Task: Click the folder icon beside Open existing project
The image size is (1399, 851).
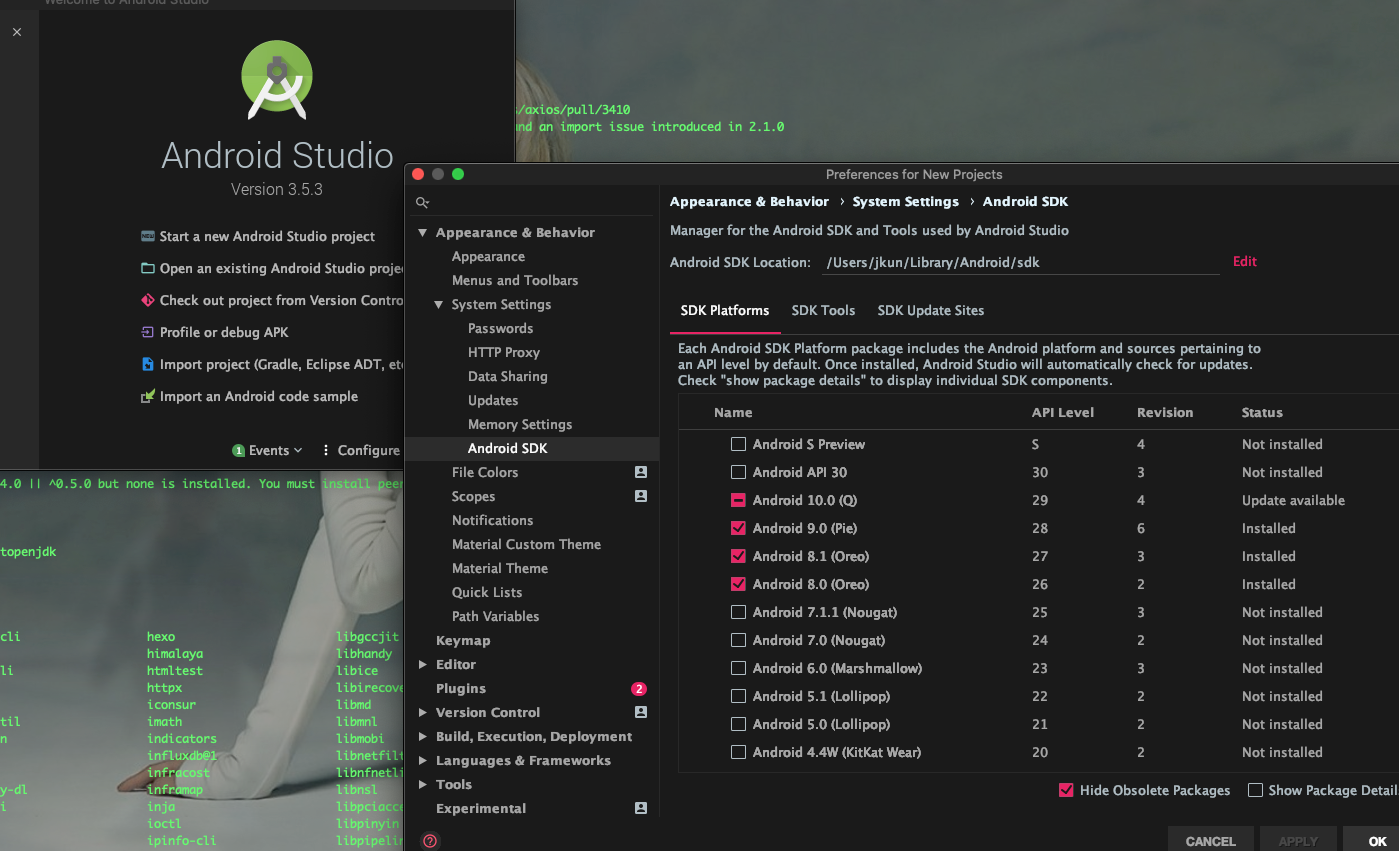Action: click(x=148, y=268)
